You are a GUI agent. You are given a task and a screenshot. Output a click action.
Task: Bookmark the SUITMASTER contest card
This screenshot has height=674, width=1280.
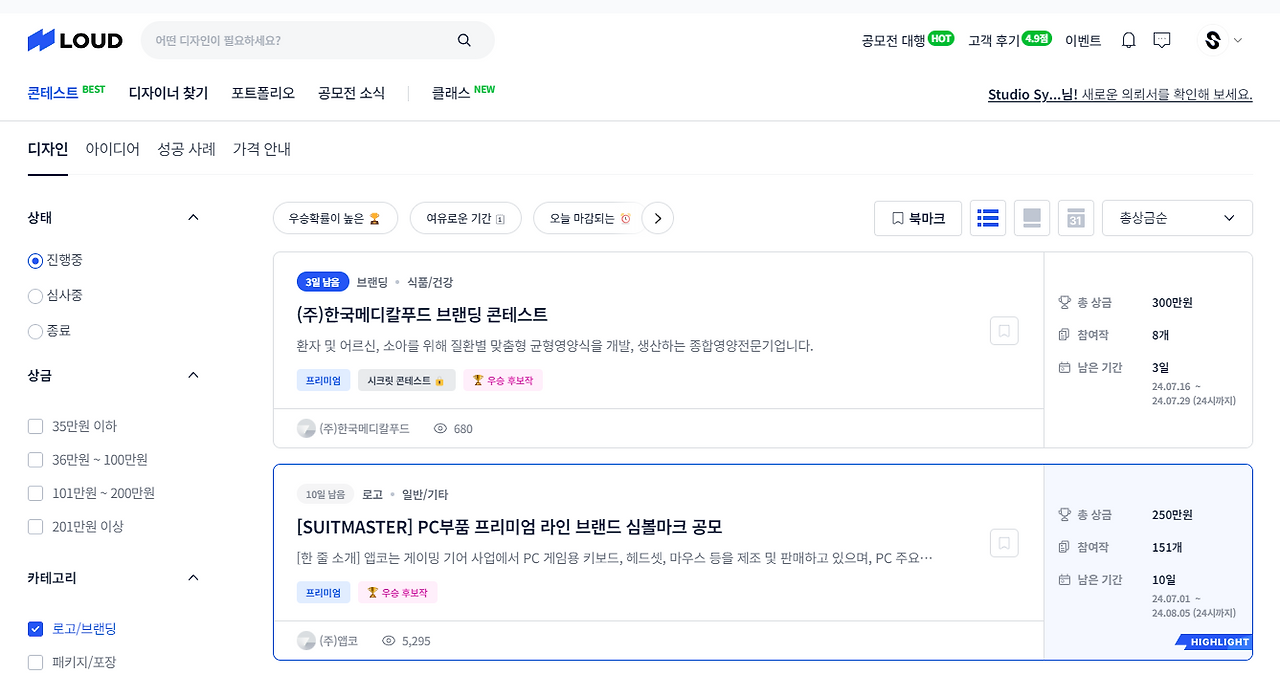coord(1004,542)
